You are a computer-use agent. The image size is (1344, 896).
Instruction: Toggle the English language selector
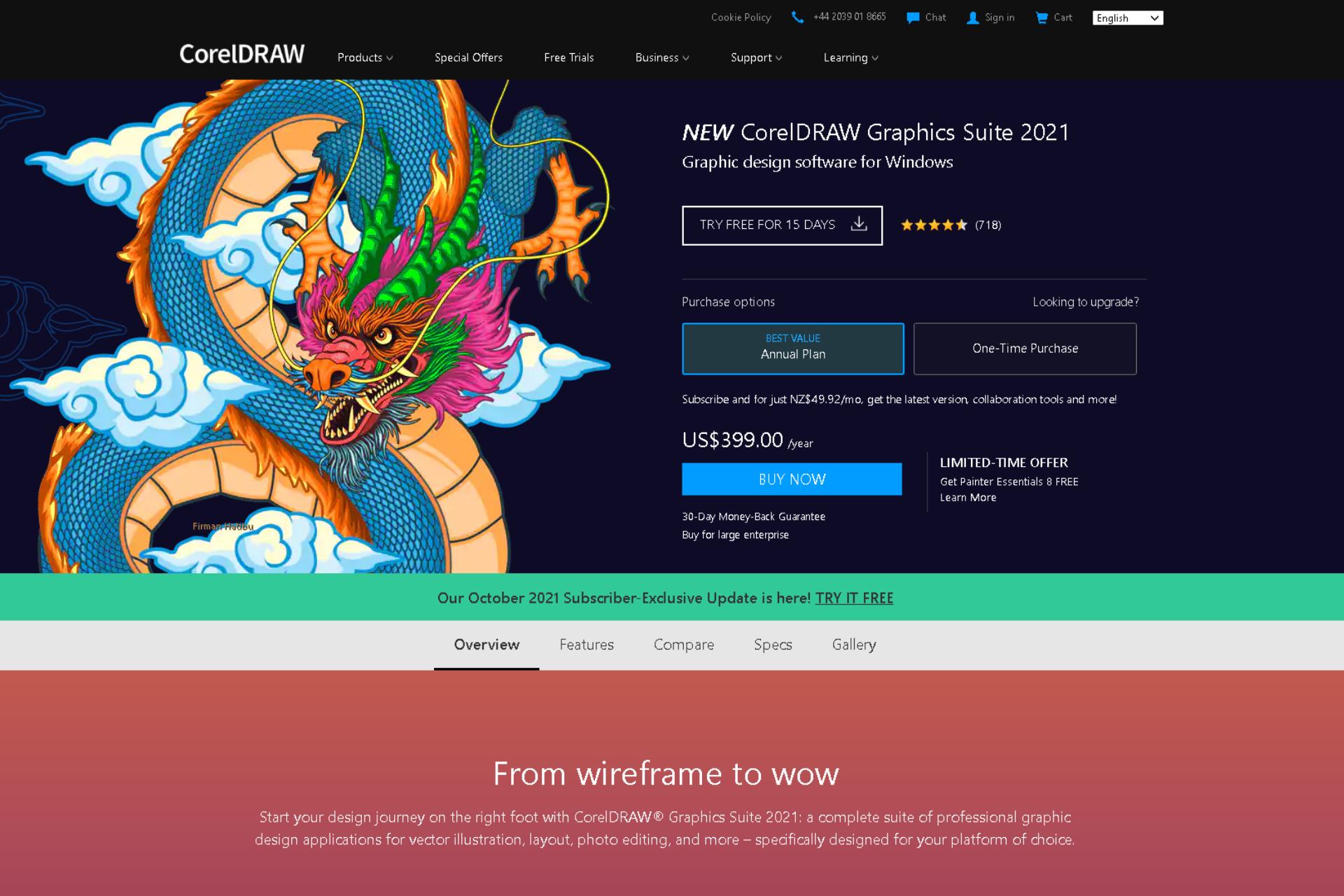click(x=1127, y=17)
